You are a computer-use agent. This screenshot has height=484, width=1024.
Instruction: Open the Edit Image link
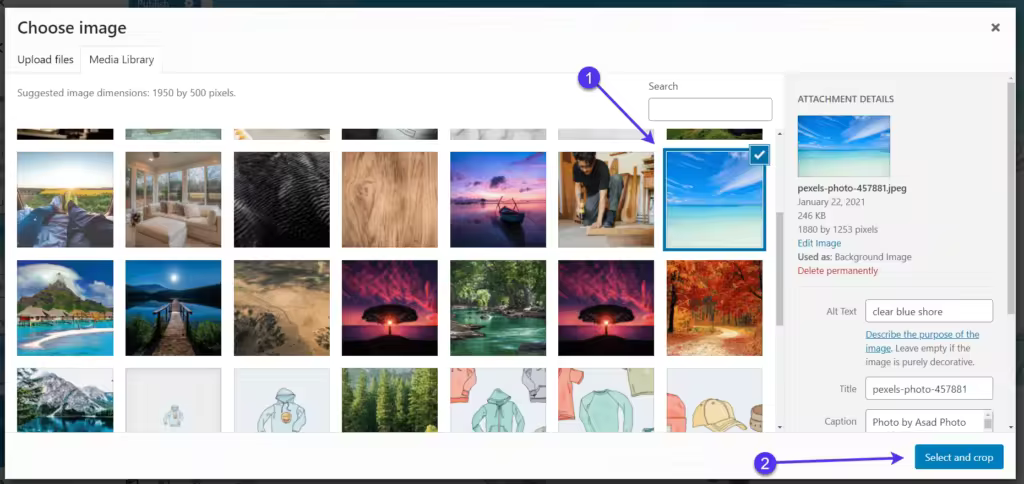point(819,243)
